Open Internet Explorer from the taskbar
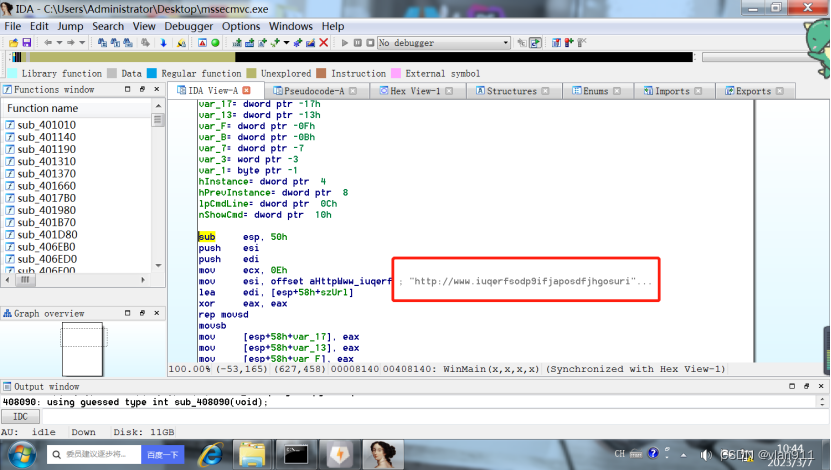831x470 pixels. point(211,455)
